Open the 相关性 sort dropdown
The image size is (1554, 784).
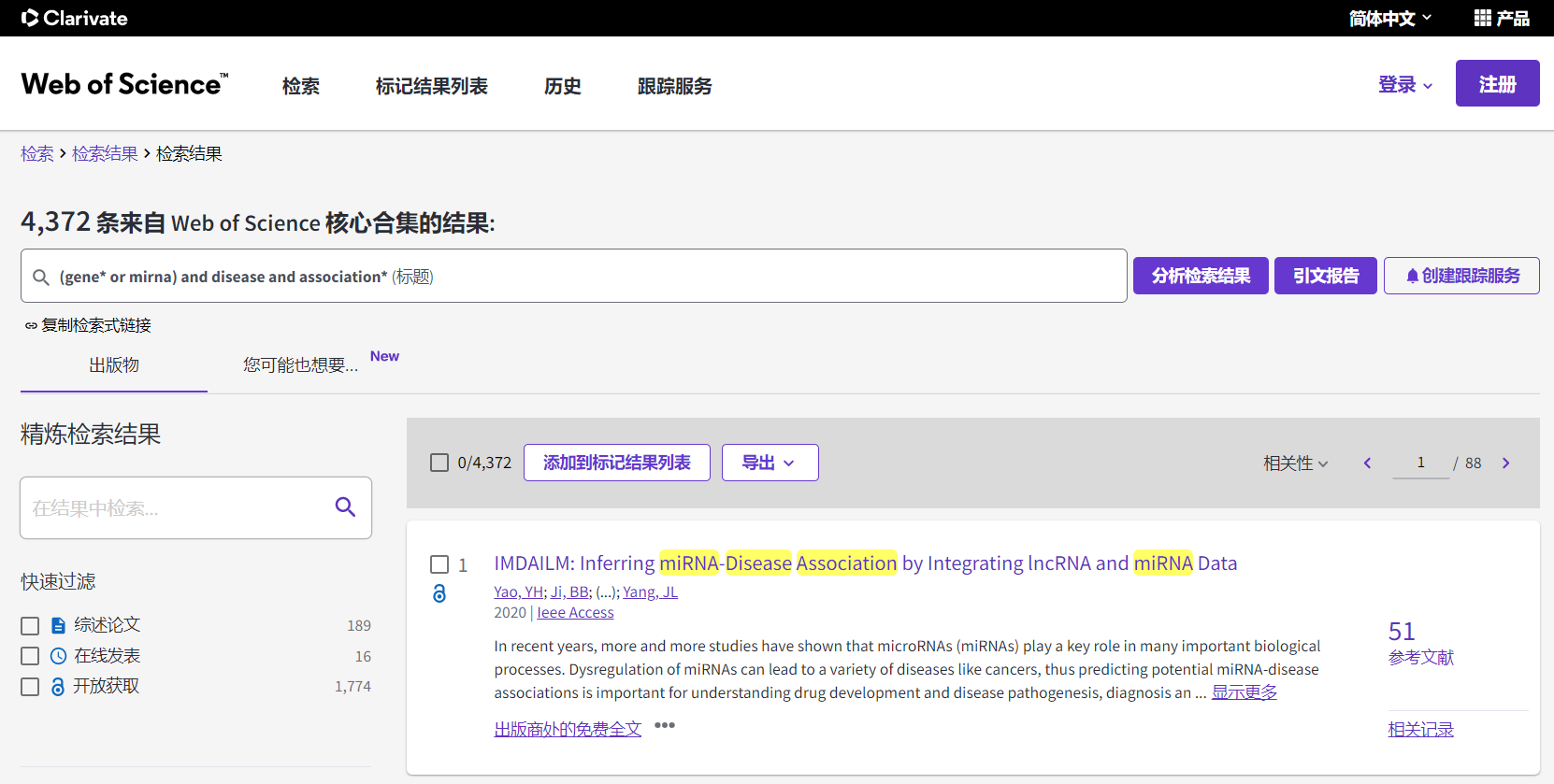pyautogui.click(x=1295, y=463)
